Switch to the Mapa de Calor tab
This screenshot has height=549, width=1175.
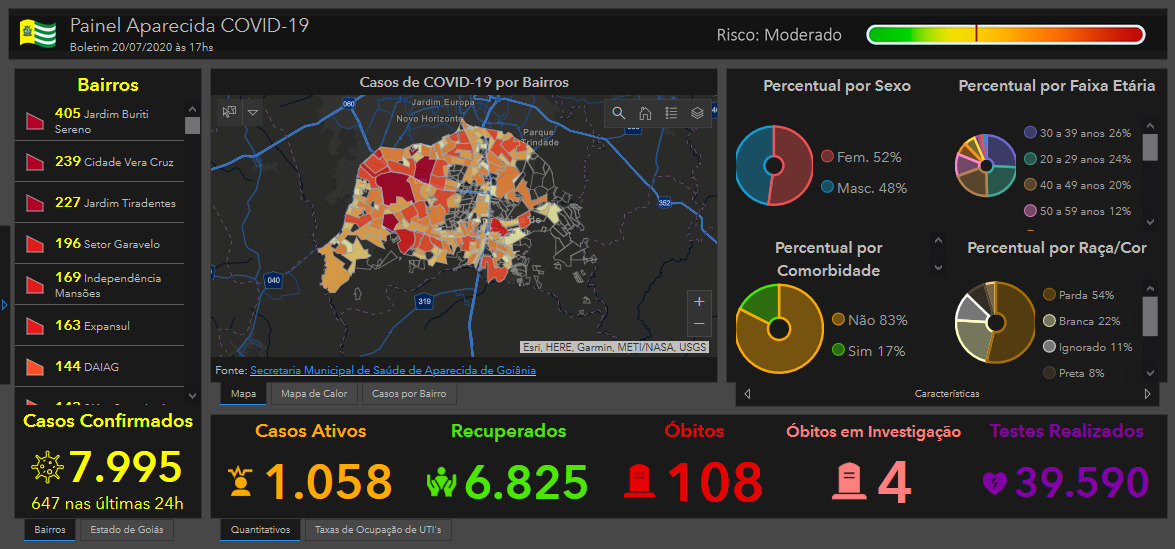click(314, 394)
